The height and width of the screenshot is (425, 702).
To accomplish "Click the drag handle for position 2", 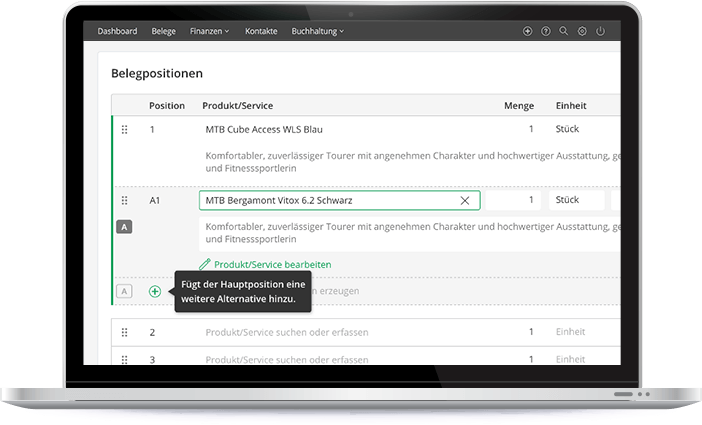I will pyautogui.click(x=125, y=332).
